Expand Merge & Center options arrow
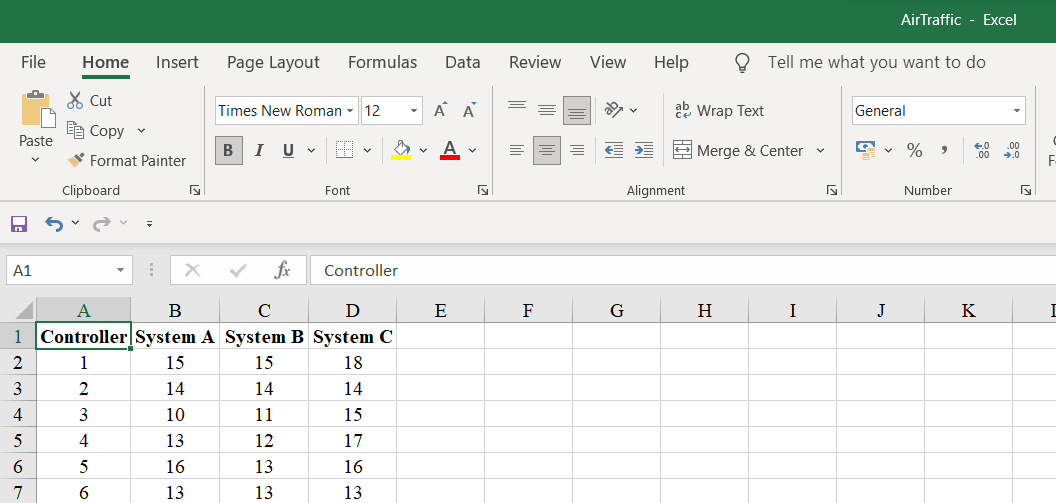1056x503 pixels. (x=820, y=150)
